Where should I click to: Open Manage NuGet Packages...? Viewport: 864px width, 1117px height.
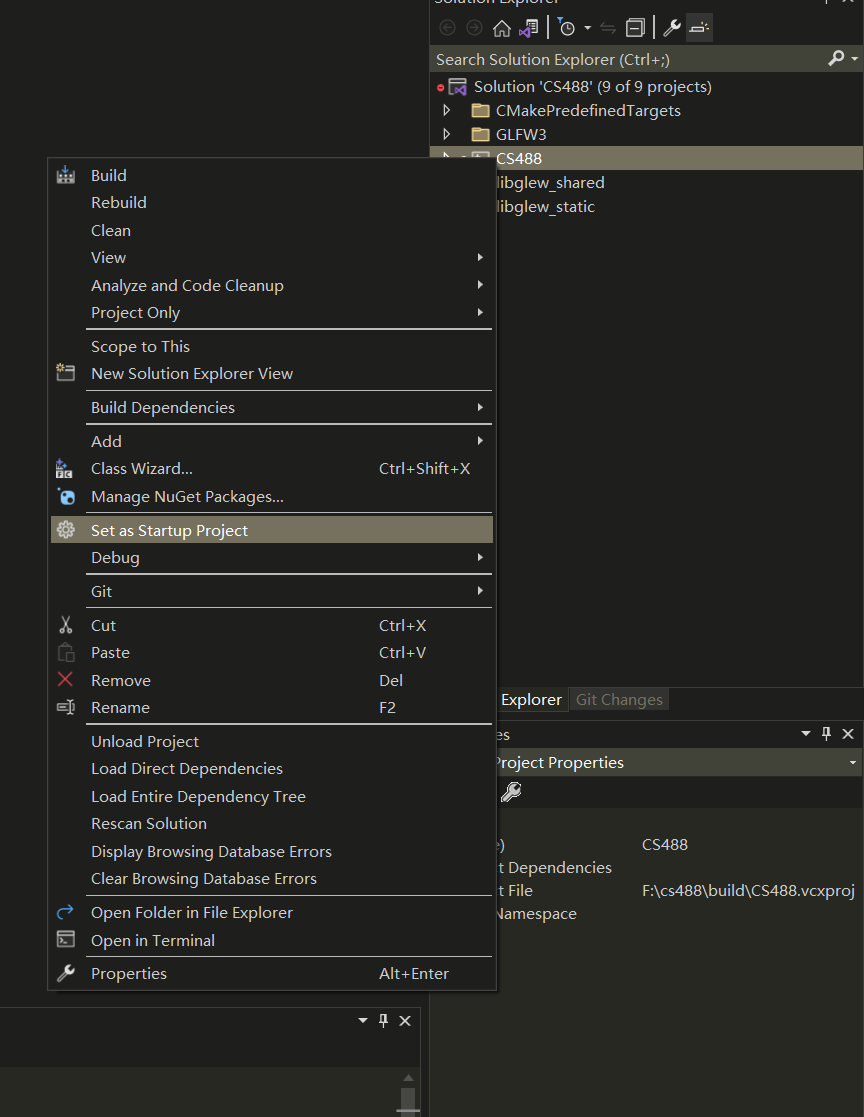[272, 497]
